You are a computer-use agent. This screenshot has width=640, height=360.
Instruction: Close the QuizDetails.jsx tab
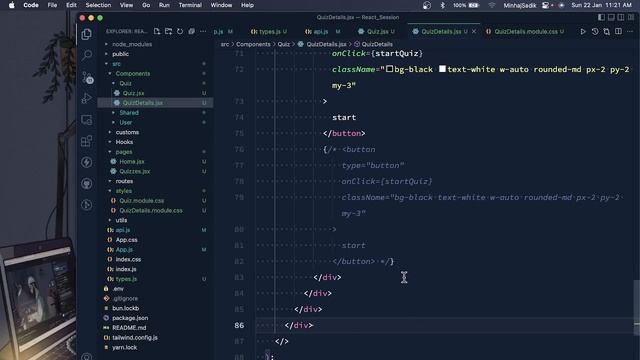tap(474, 31)
